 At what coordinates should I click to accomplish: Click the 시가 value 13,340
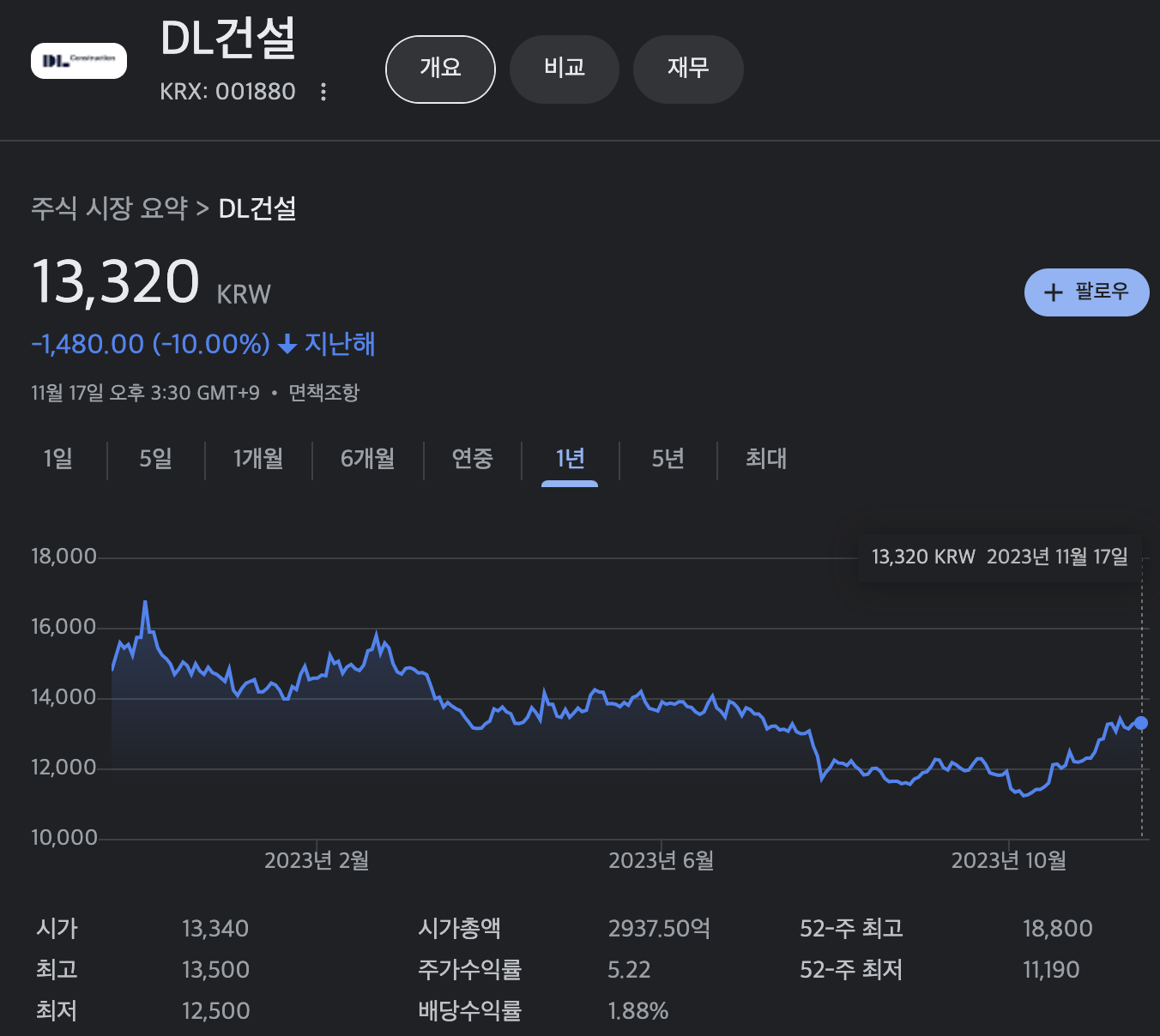(x=215, y=929)
